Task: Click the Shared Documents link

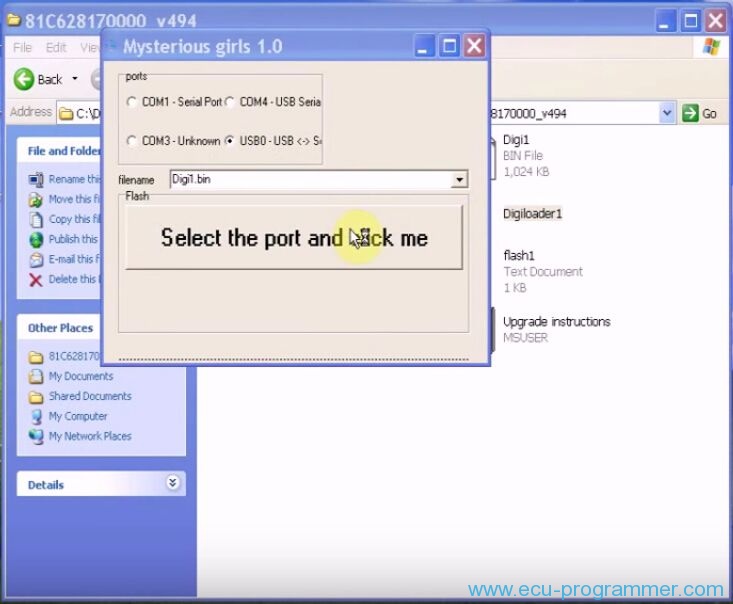Action: (90, 397)
